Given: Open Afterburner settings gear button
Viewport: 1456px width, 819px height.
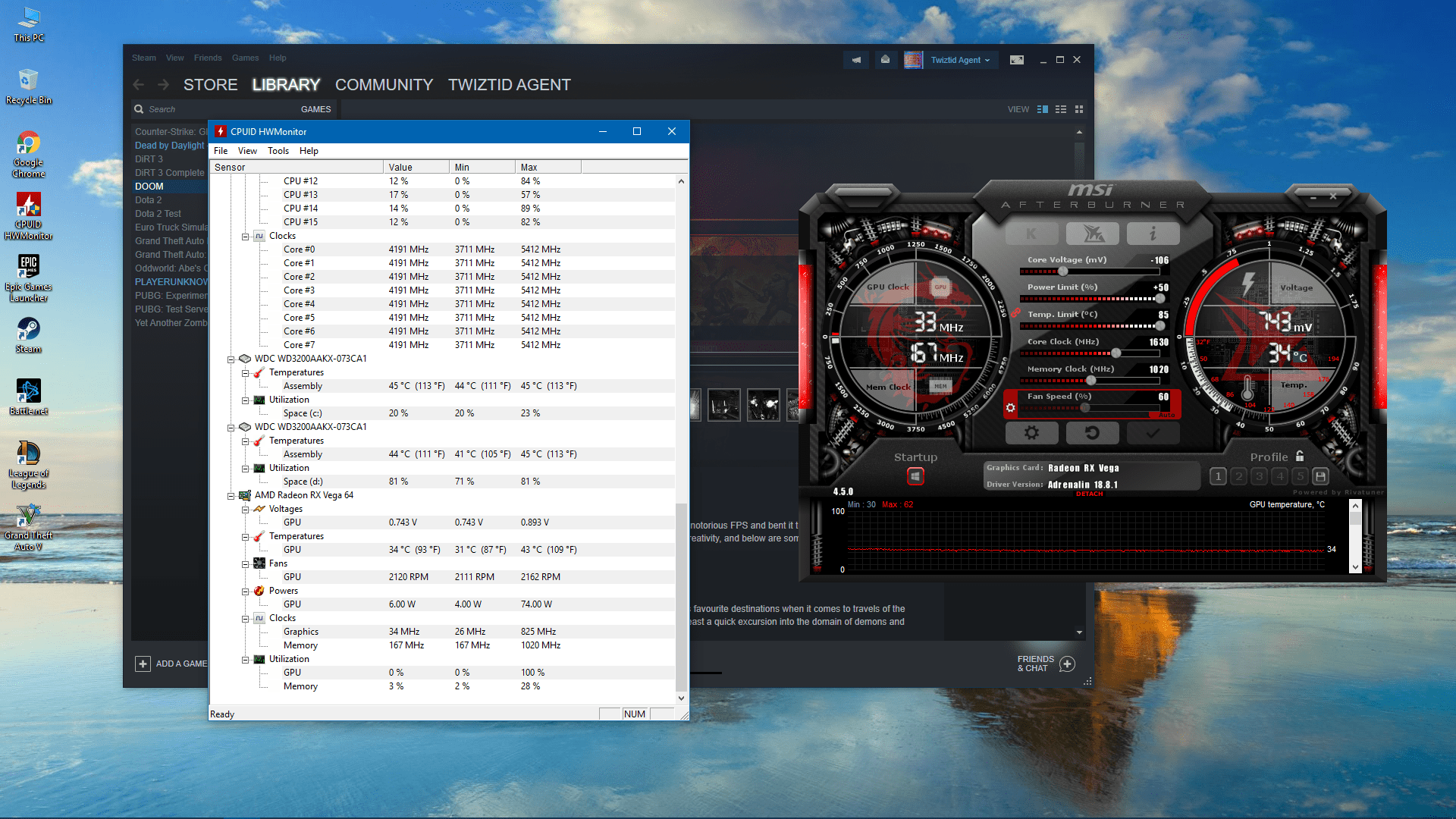Looking at the screenshot, I should (x=1031, y=433).
